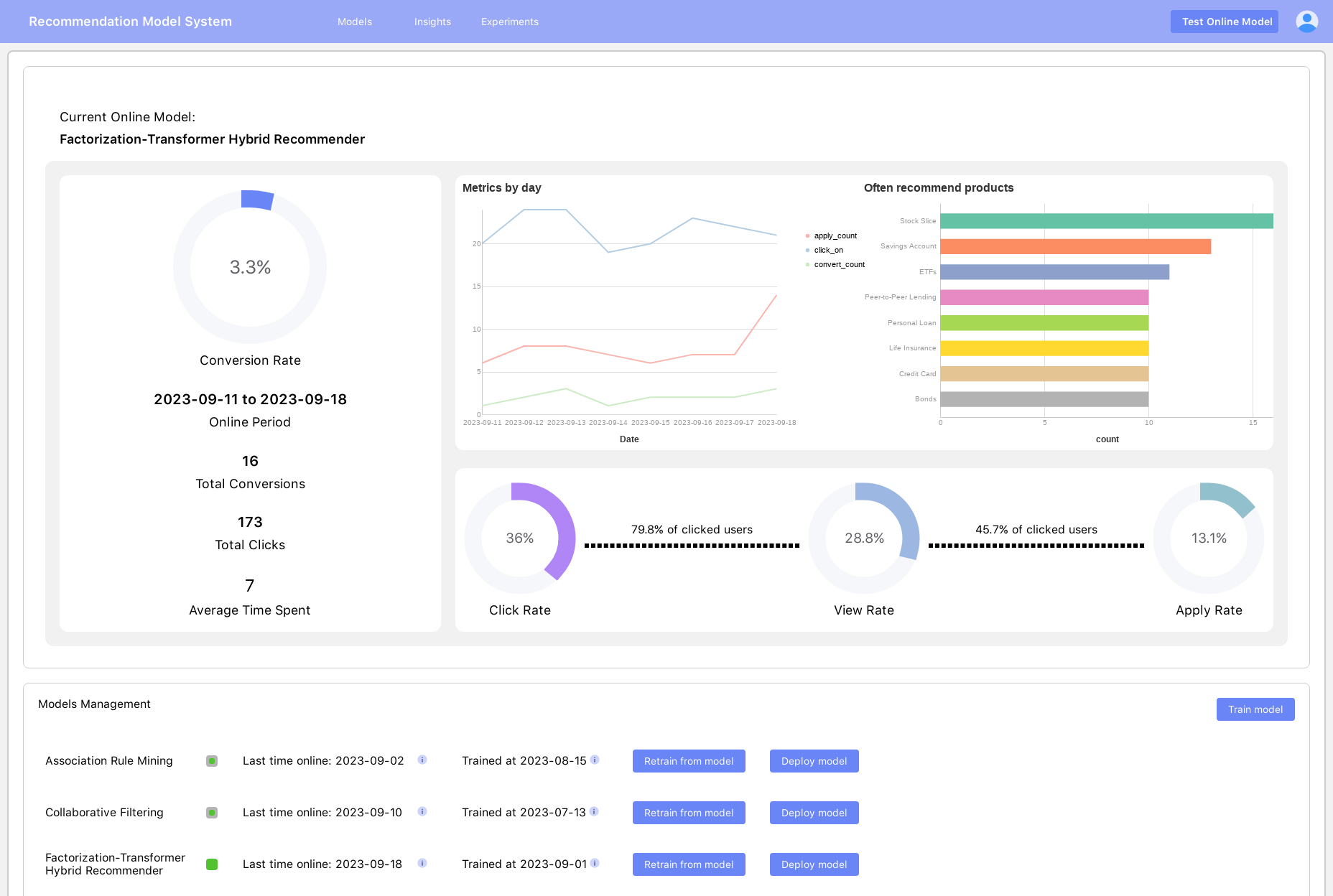The image size is (1333, 896).
Task: Toggle click_on legend entry
Action: (x=825, y=250)
